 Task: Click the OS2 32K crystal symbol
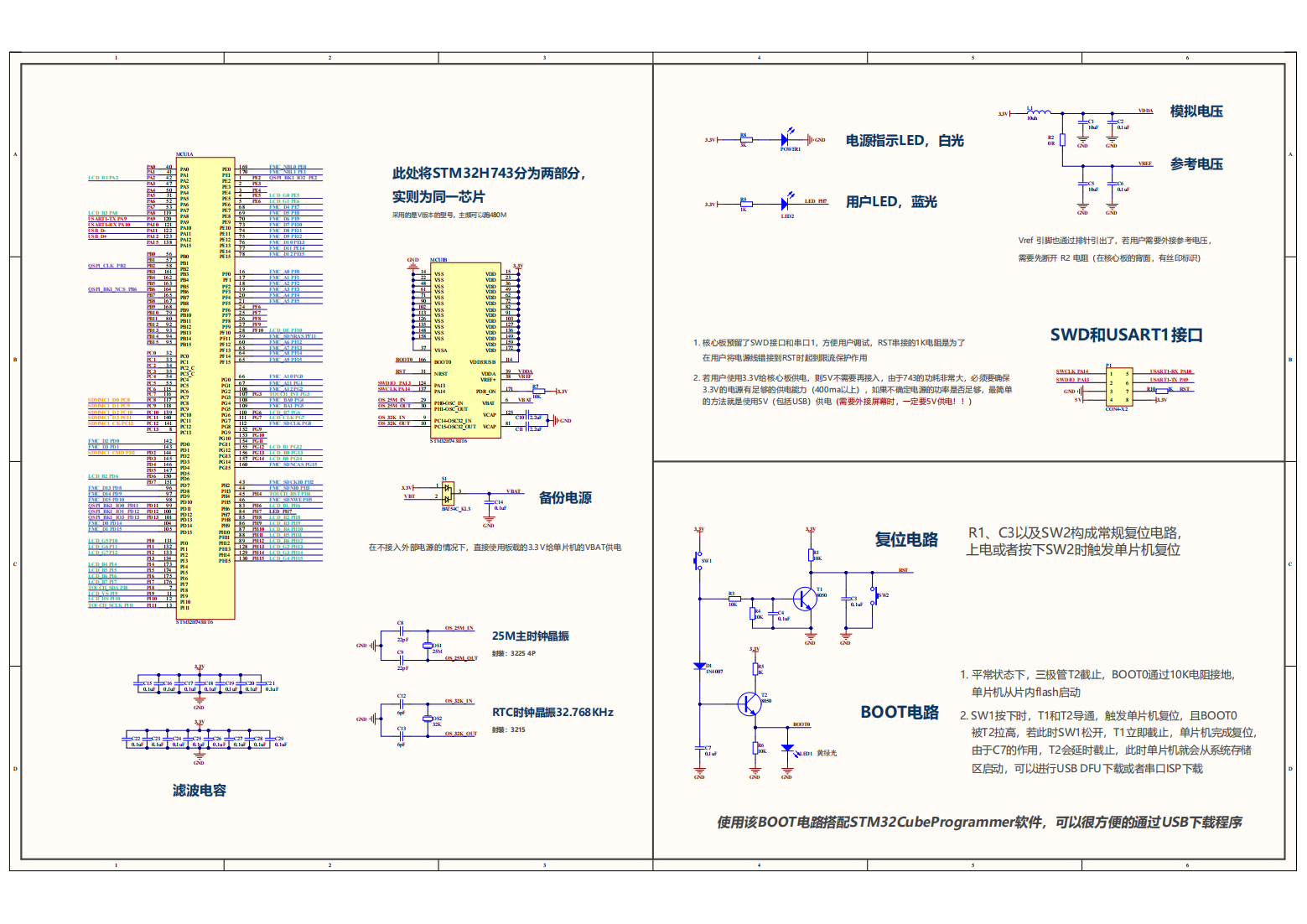[427, 719]
